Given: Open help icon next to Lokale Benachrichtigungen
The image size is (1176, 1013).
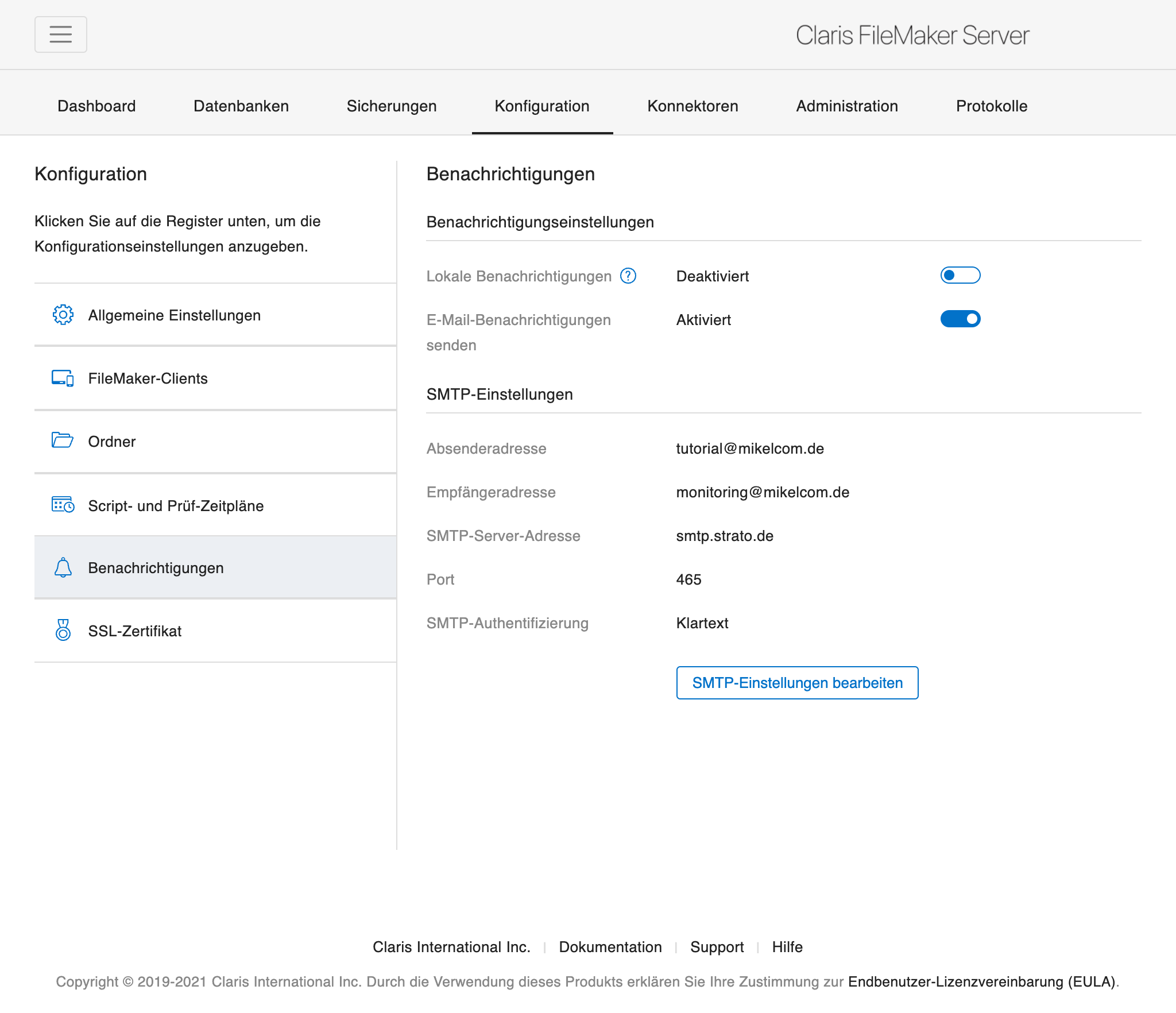Looking at the screenshot, I should click(628, 276).
